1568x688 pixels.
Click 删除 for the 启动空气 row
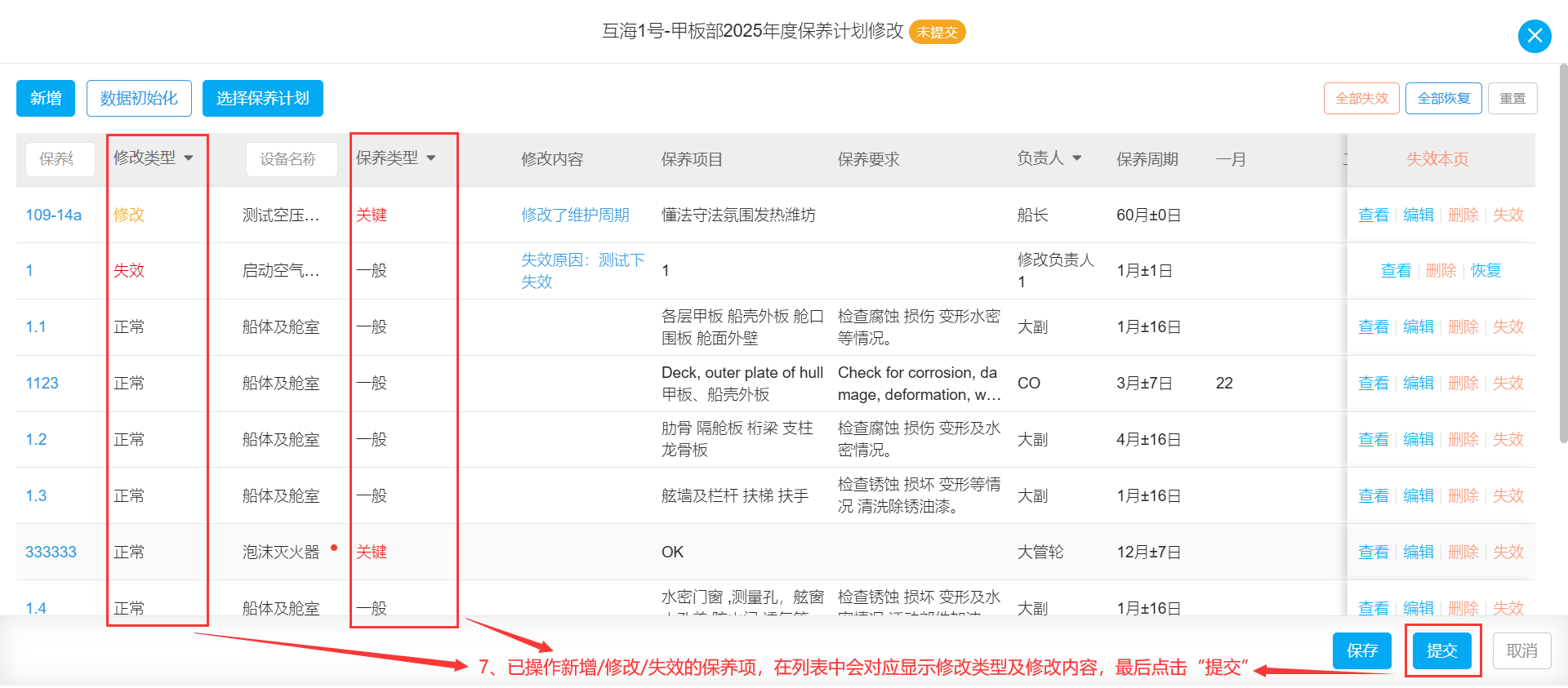(x=1441, y=270)
